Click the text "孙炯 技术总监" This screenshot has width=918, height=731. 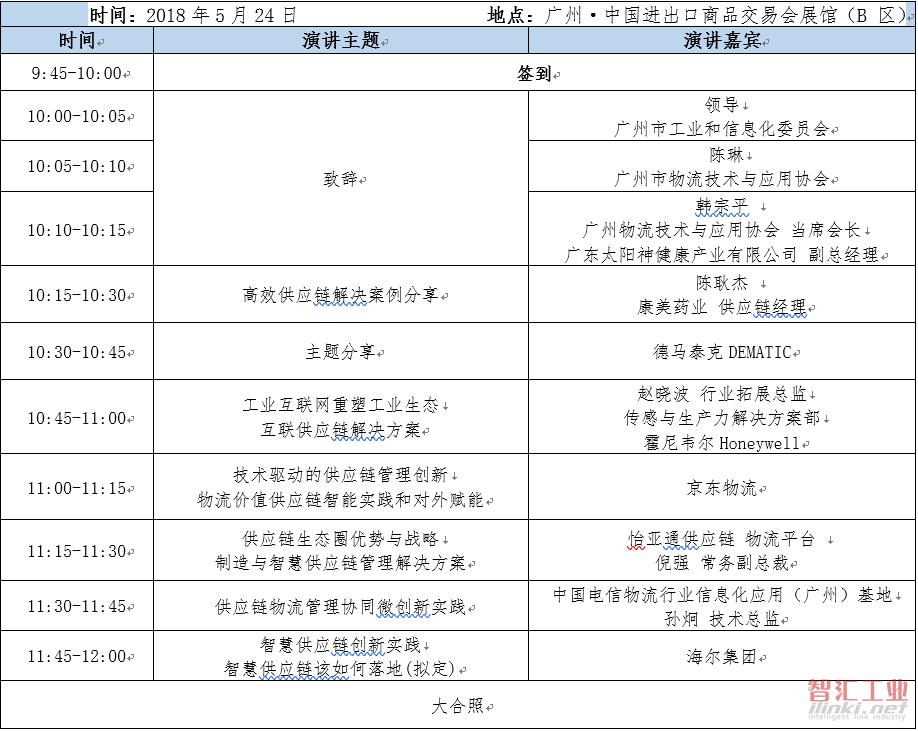722,619
